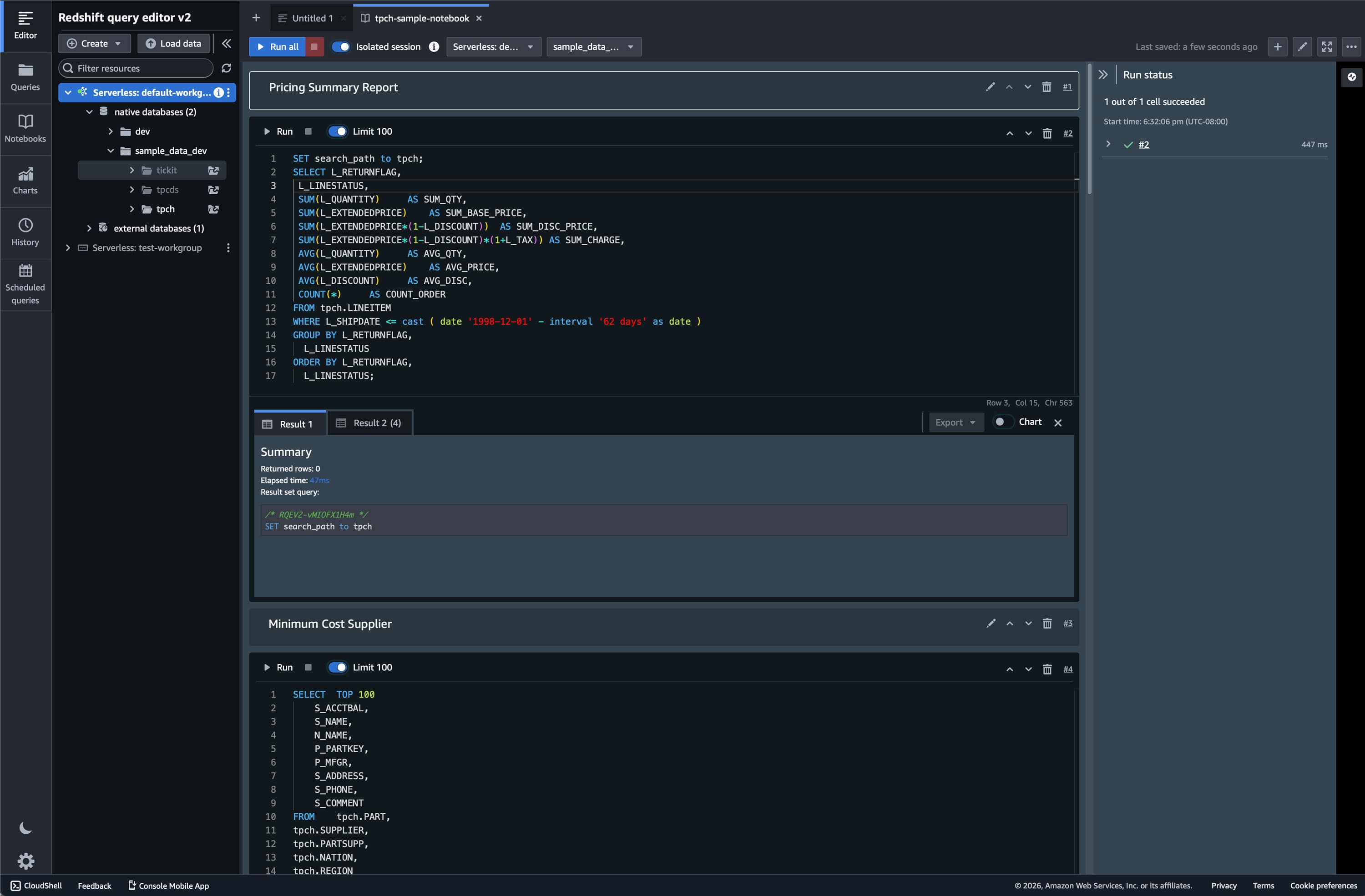Edit the Pricing Summary Report title
Screen dimensions: 1365x896
point(990,86)
